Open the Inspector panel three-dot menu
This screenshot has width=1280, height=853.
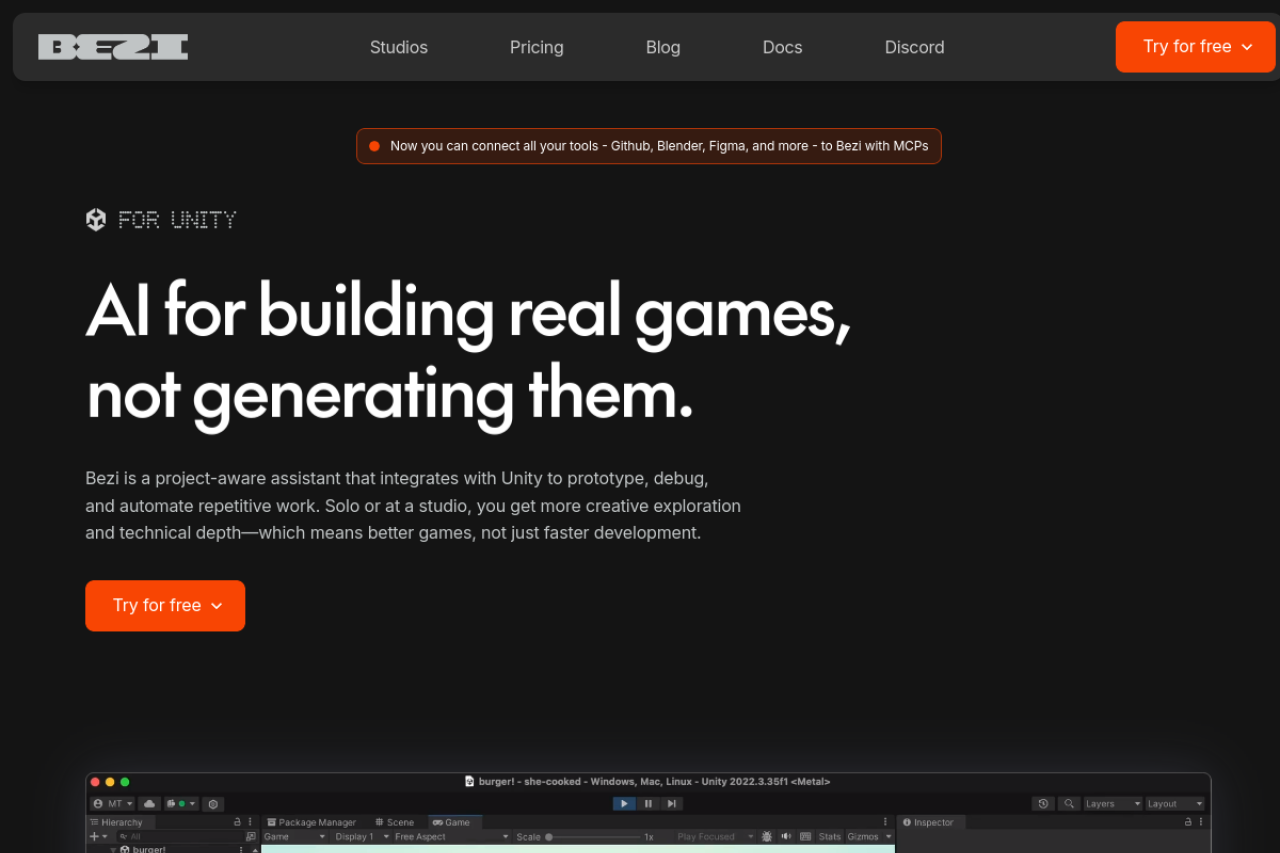click(1201, 822)
